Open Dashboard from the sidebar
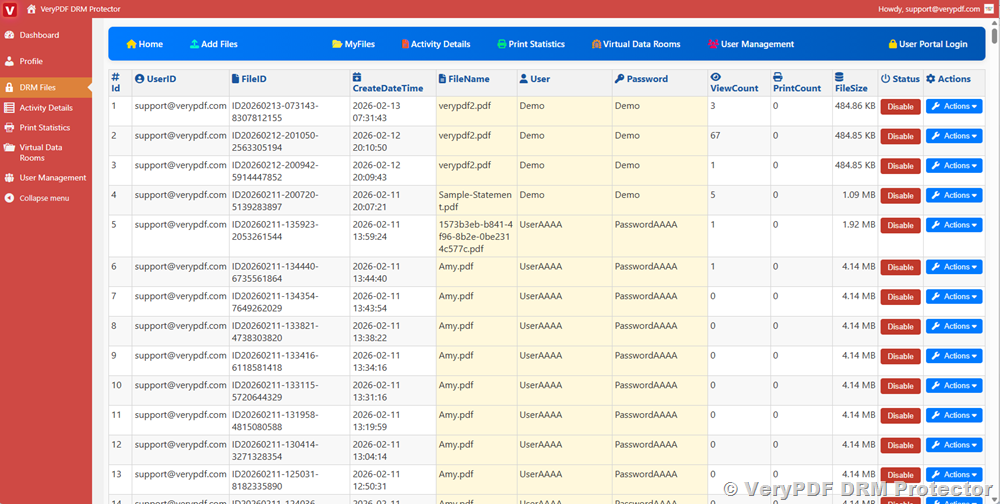This screenshot has width=1000, height=504. click(39, 35)
